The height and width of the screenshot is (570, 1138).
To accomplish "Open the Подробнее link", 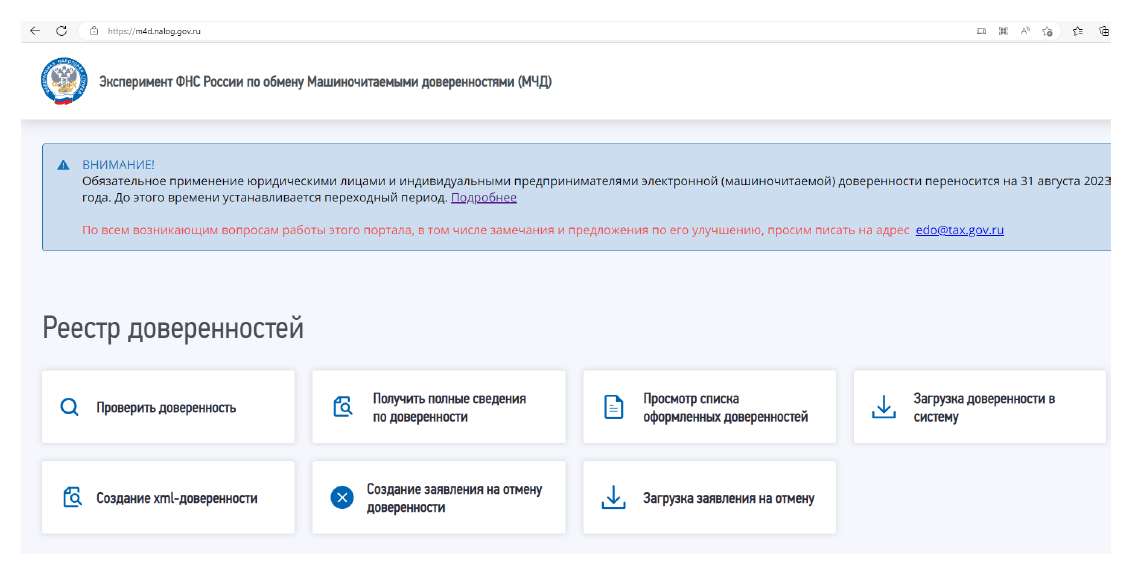I will pos(483,198).
